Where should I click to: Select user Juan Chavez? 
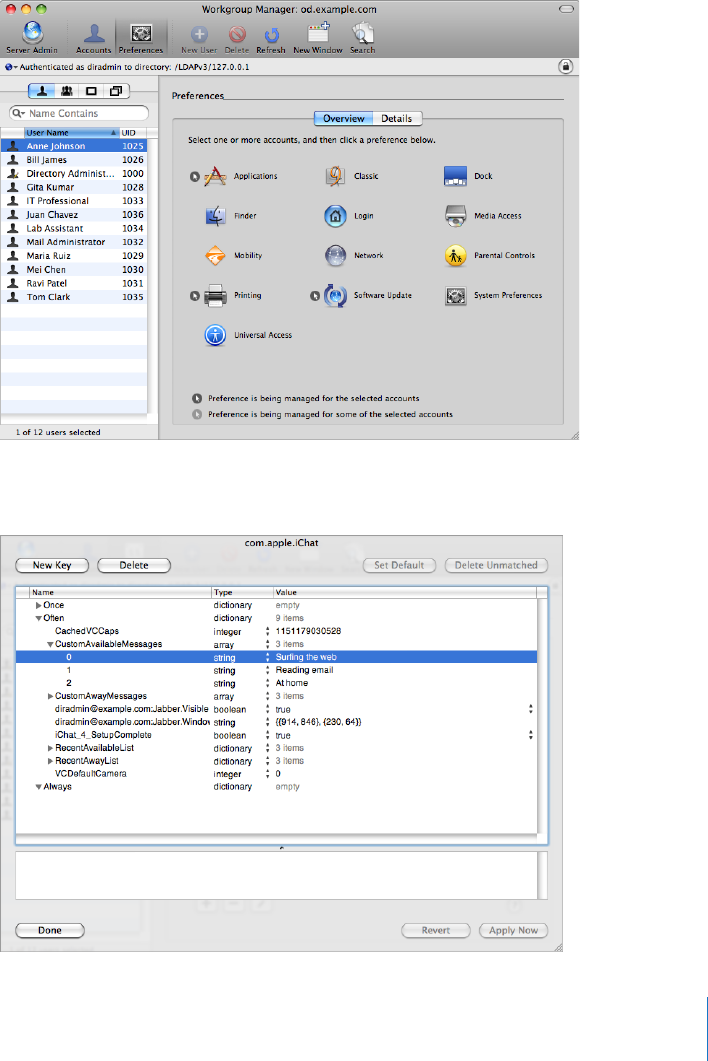click(74, 215)
